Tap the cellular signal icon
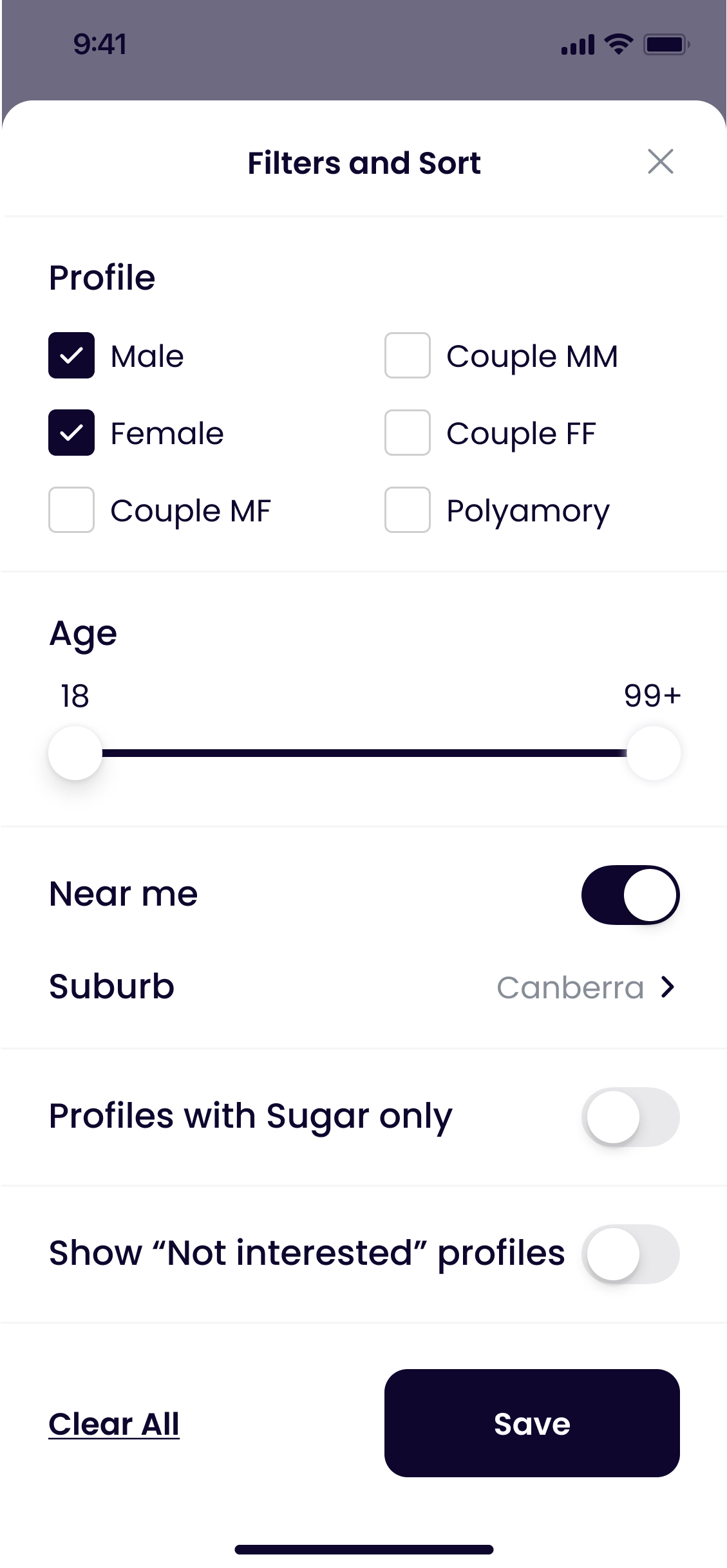The width and height of the screenshot is (727, 1568). 578,45
